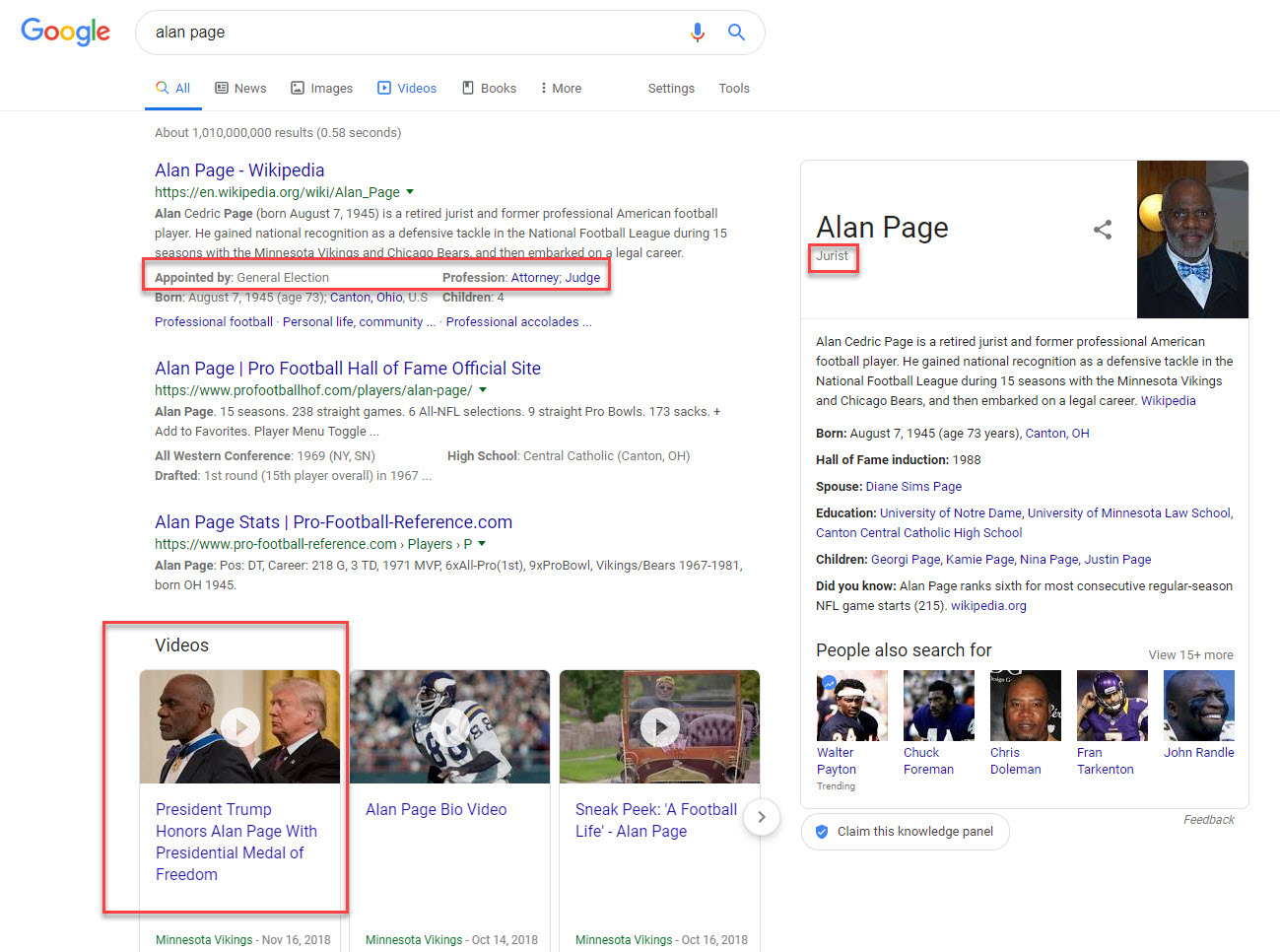Expand the pro-football-reference URL dropdown arrow
The image size is (1280, 952).
point(482,544)
